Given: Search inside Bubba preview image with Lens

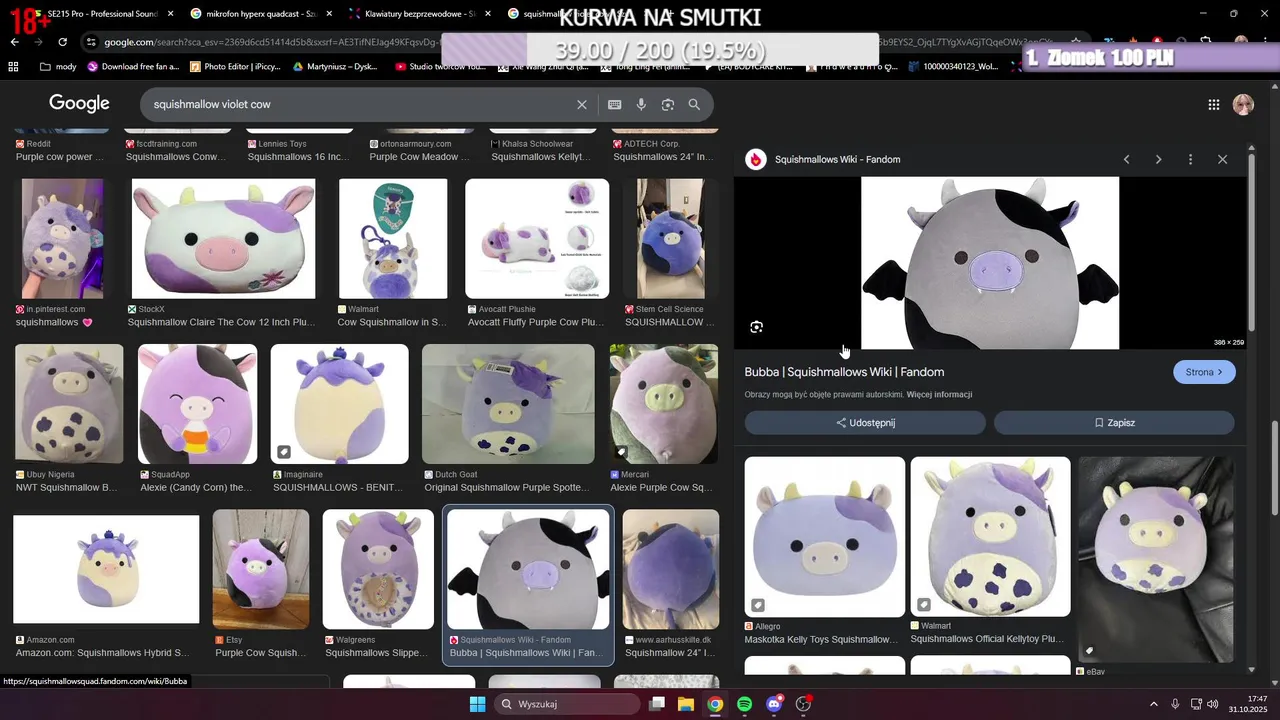Looking at the screenshot, I should 757,327.
